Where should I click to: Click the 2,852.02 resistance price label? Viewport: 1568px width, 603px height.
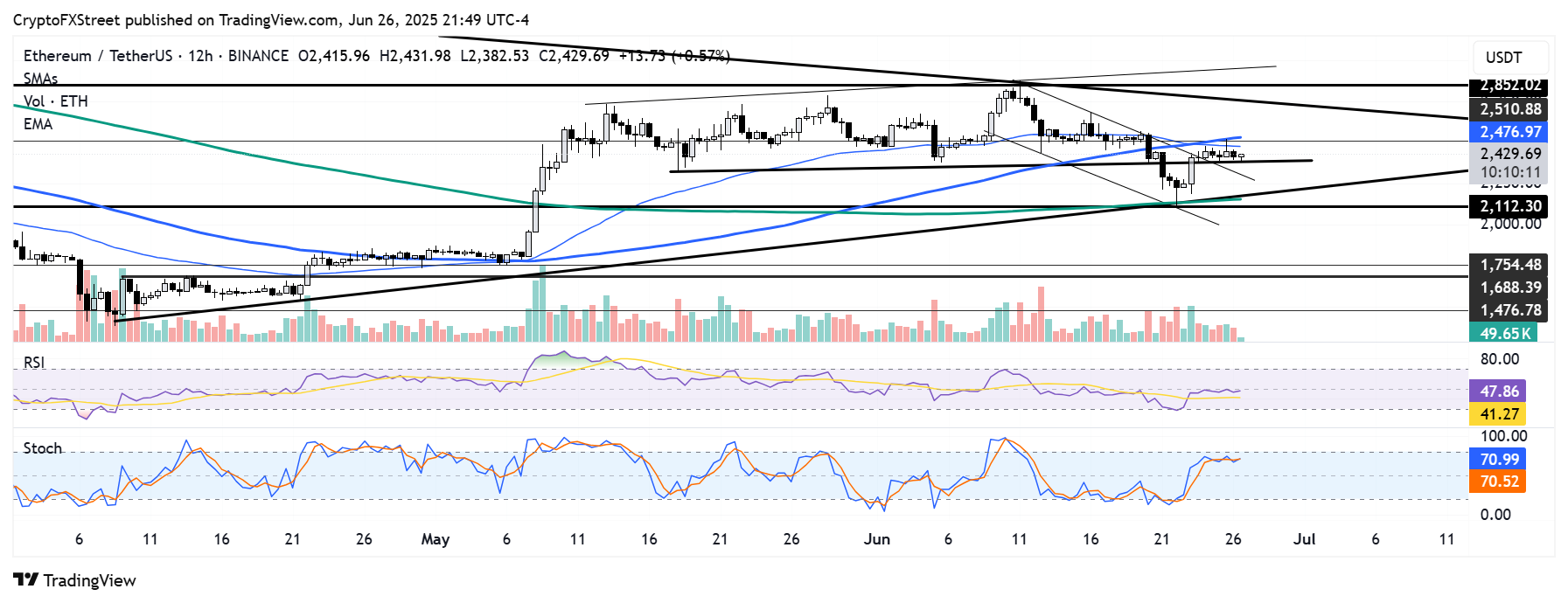click(1509, 86)
